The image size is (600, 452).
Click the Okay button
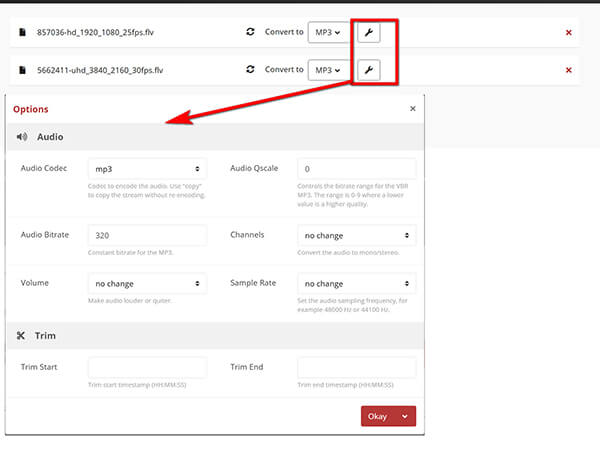tap(377, 416)
